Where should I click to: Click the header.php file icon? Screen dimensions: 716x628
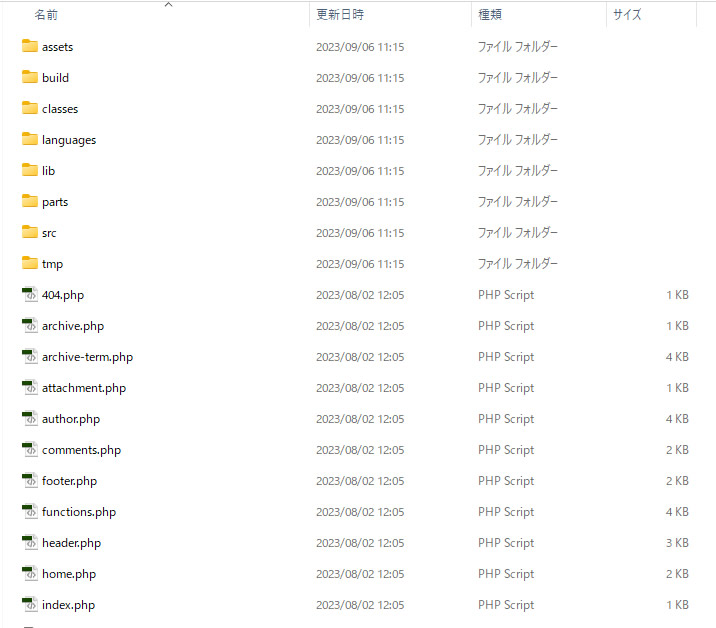click(x=29, y=543)
